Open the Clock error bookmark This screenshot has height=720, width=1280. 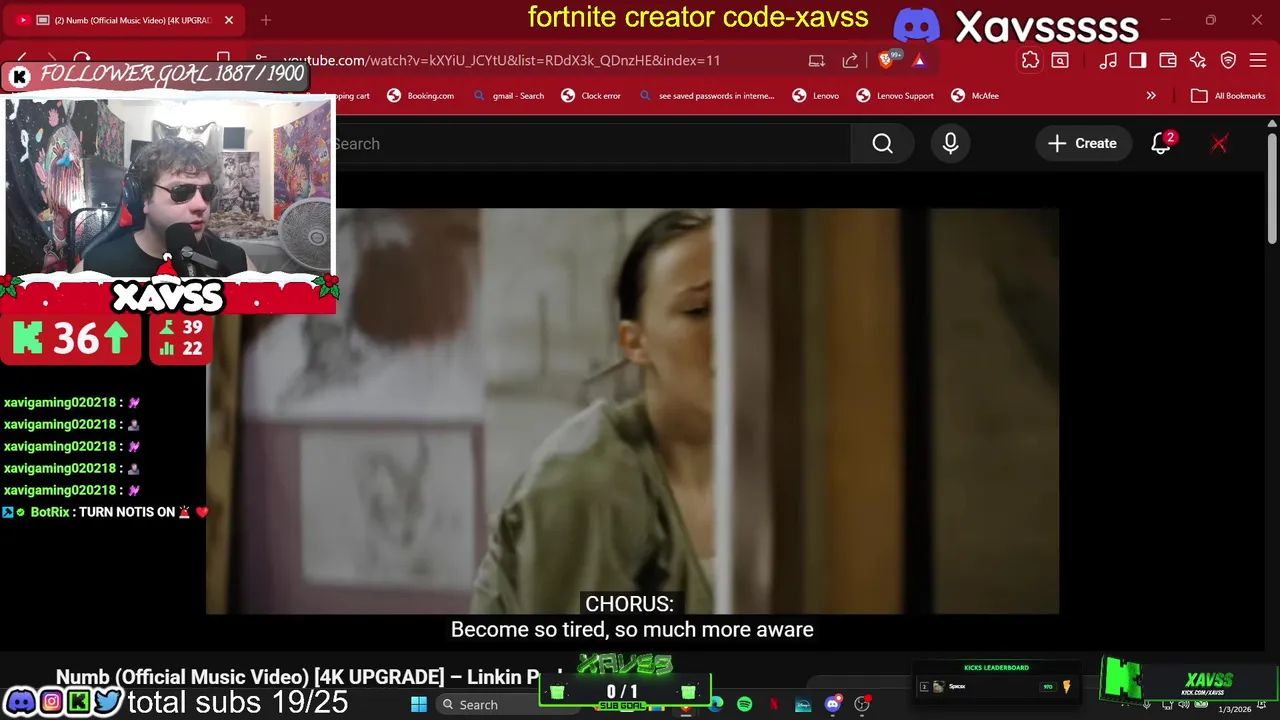(x=591, y=96)
